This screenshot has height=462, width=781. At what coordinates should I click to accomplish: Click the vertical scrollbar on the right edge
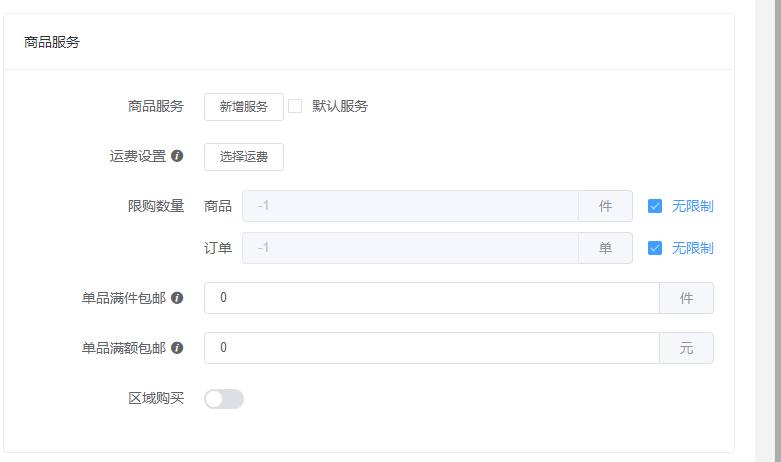click(768, 230)
